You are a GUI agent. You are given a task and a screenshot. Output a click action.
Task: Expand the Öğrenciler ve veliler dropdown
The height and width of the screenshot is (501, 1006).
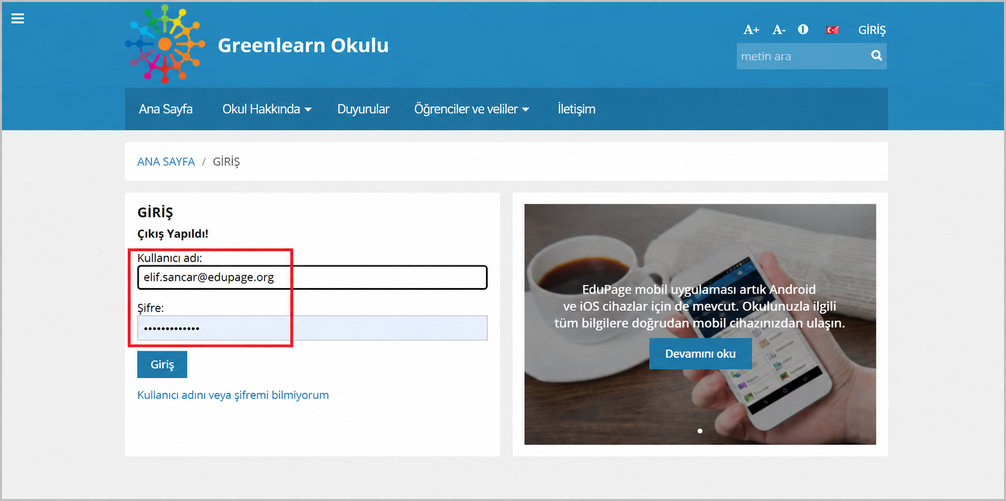pyautogui.click(x=472, y=109)
